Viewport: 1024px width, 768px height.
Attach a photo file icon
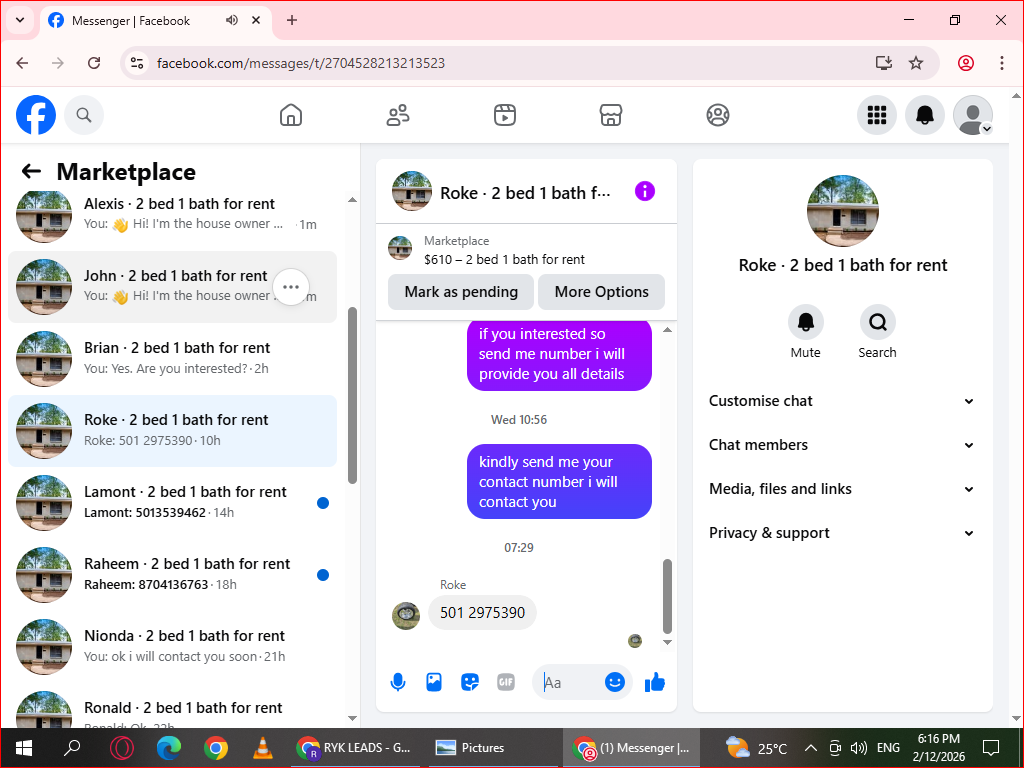click(x=434, y=682)
